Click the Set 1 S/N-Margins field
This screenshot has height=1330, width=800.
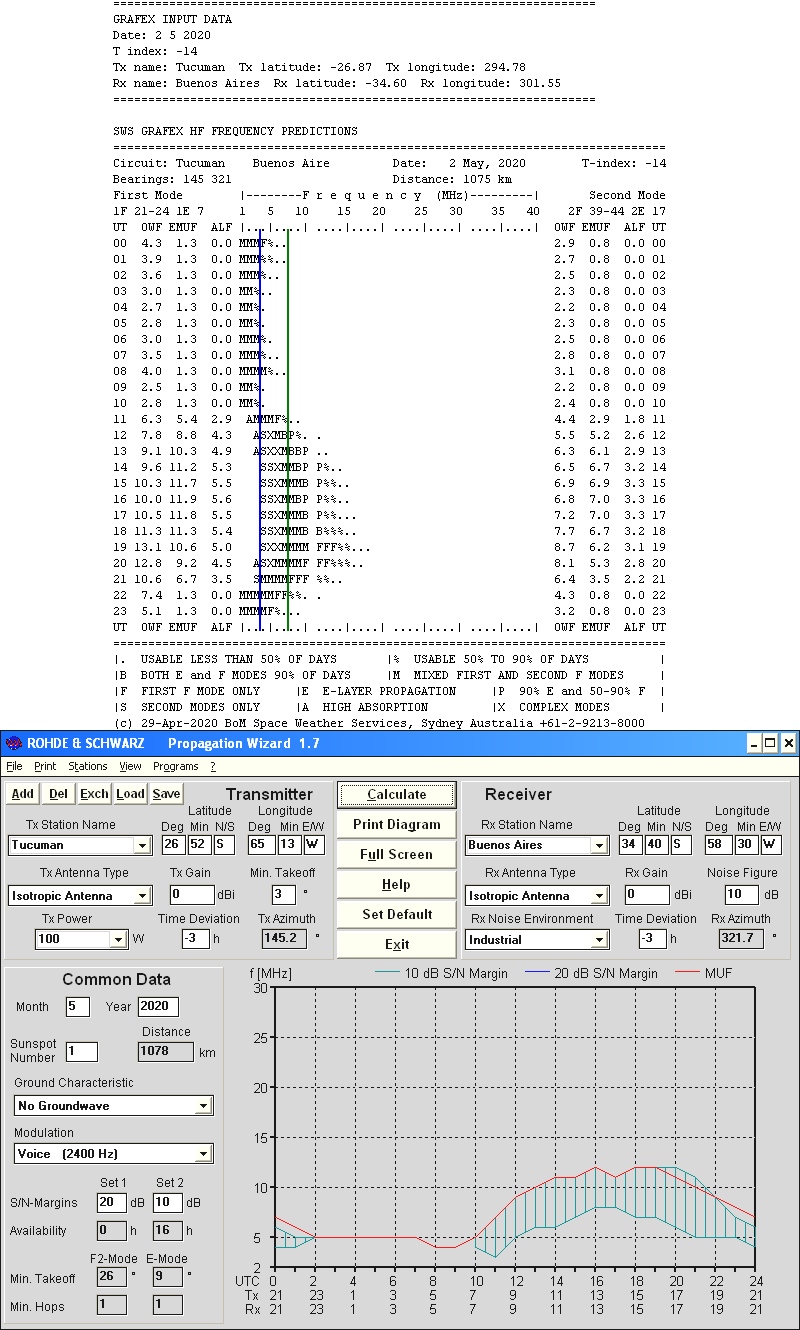(111, 1202)
